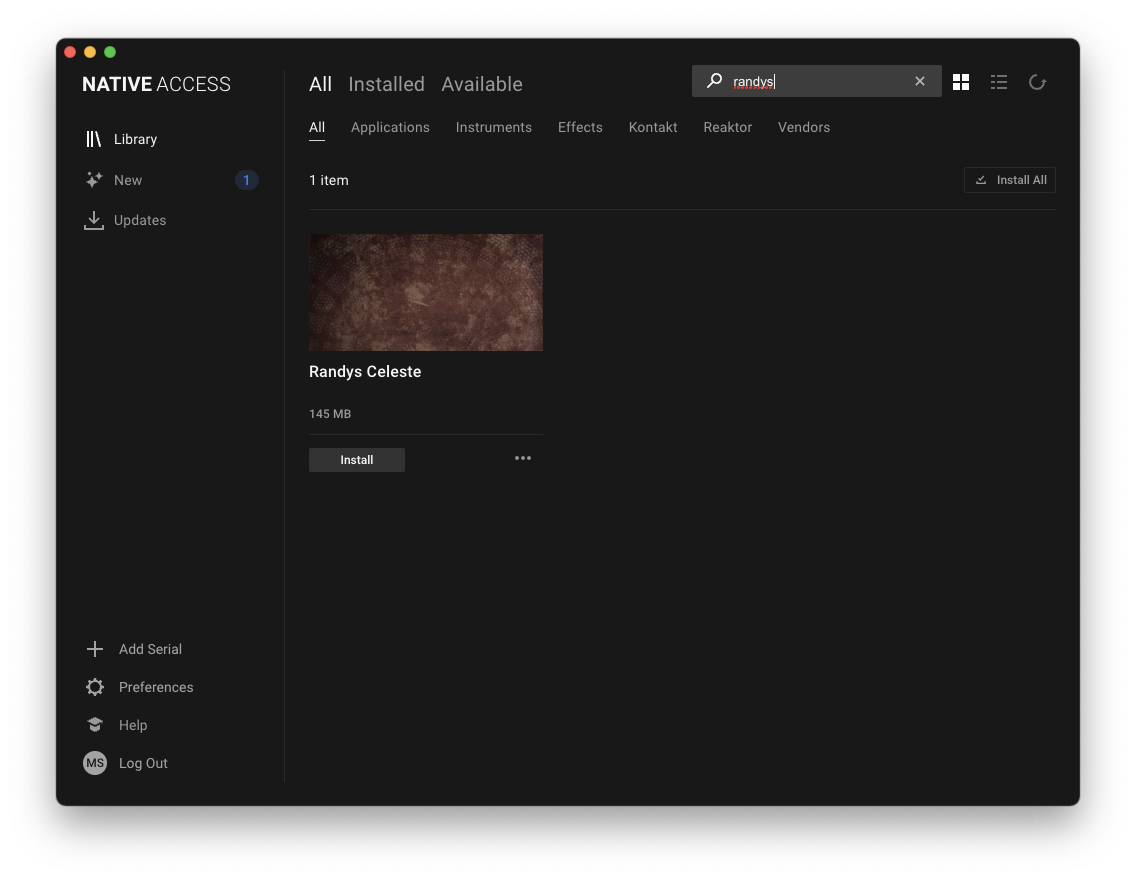This screenshot has height=880, width=1136.
Task: Open the New section
Action: click(x=128, y=180)
